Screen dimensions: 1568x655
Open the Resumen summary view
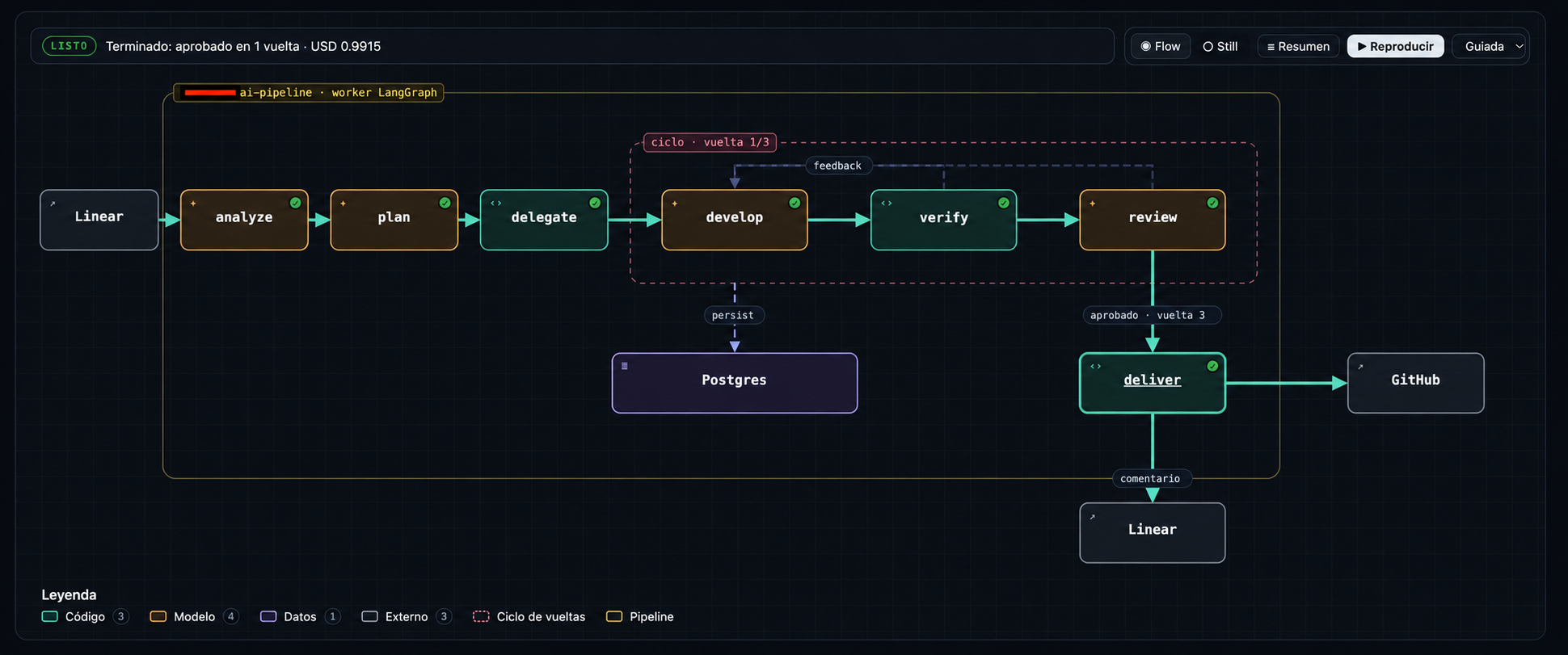(1298, 46)
